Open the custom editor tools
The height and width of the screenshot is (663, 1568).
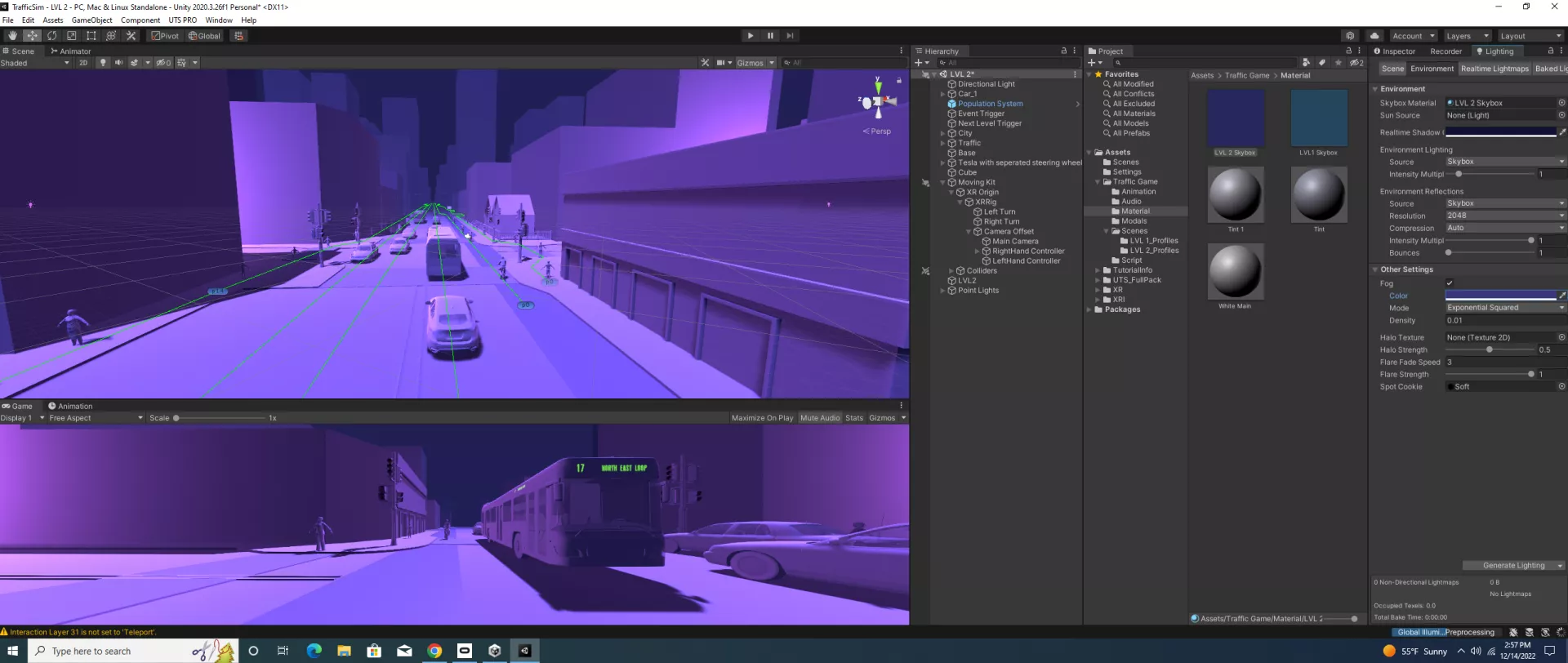pos(131,36)
